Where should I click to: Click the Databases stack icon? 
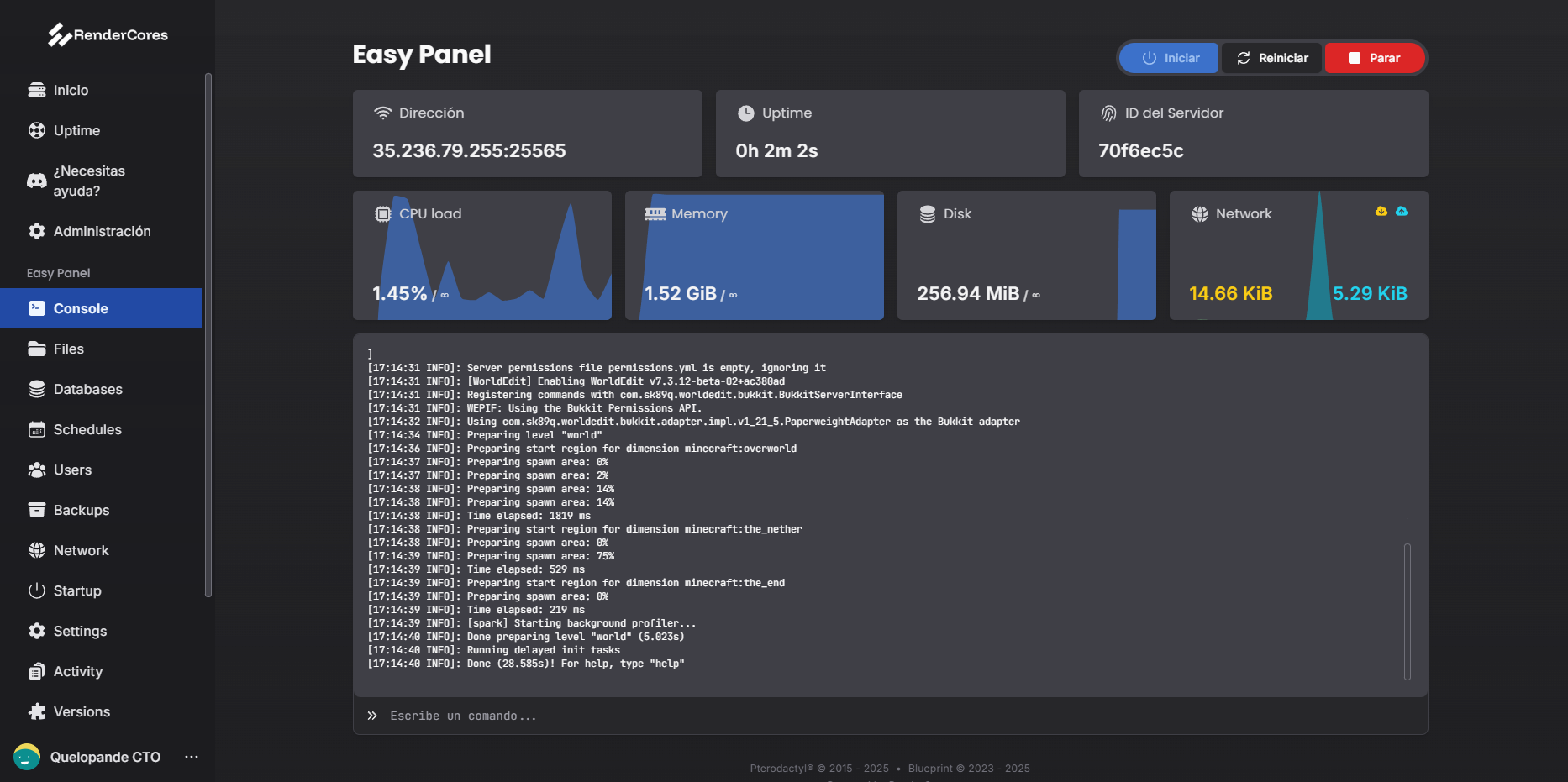(x=37, y=389)
